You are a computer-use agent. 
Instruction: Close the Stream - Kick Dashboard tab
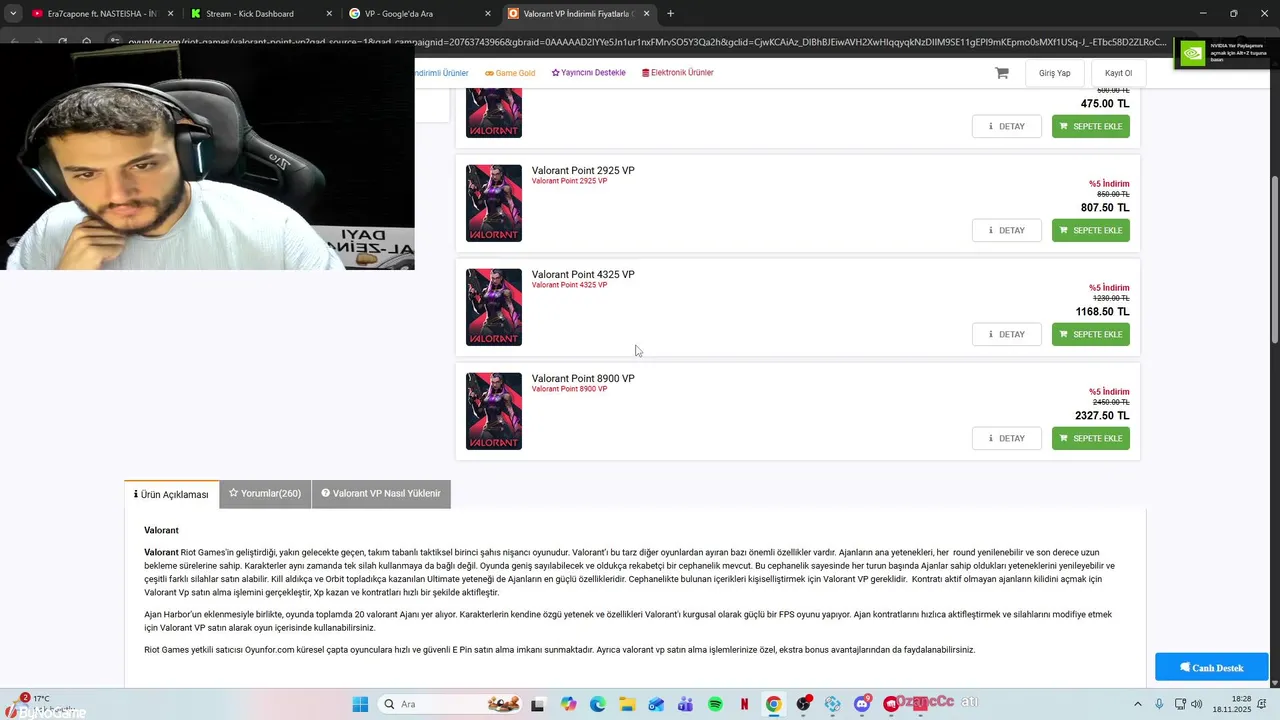pyautogui.click(x=329, y=13)
